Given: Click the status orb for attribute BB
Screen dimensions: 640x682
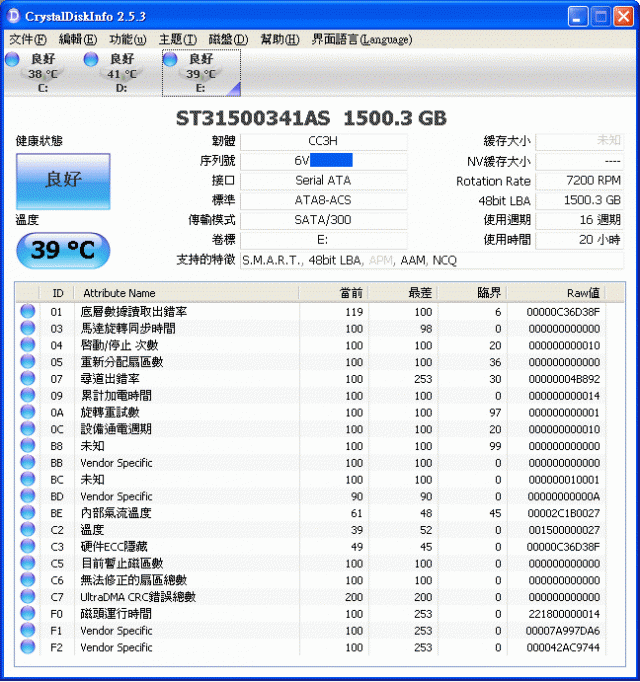Looking at the screenshot, I should (x=28, y=462).
